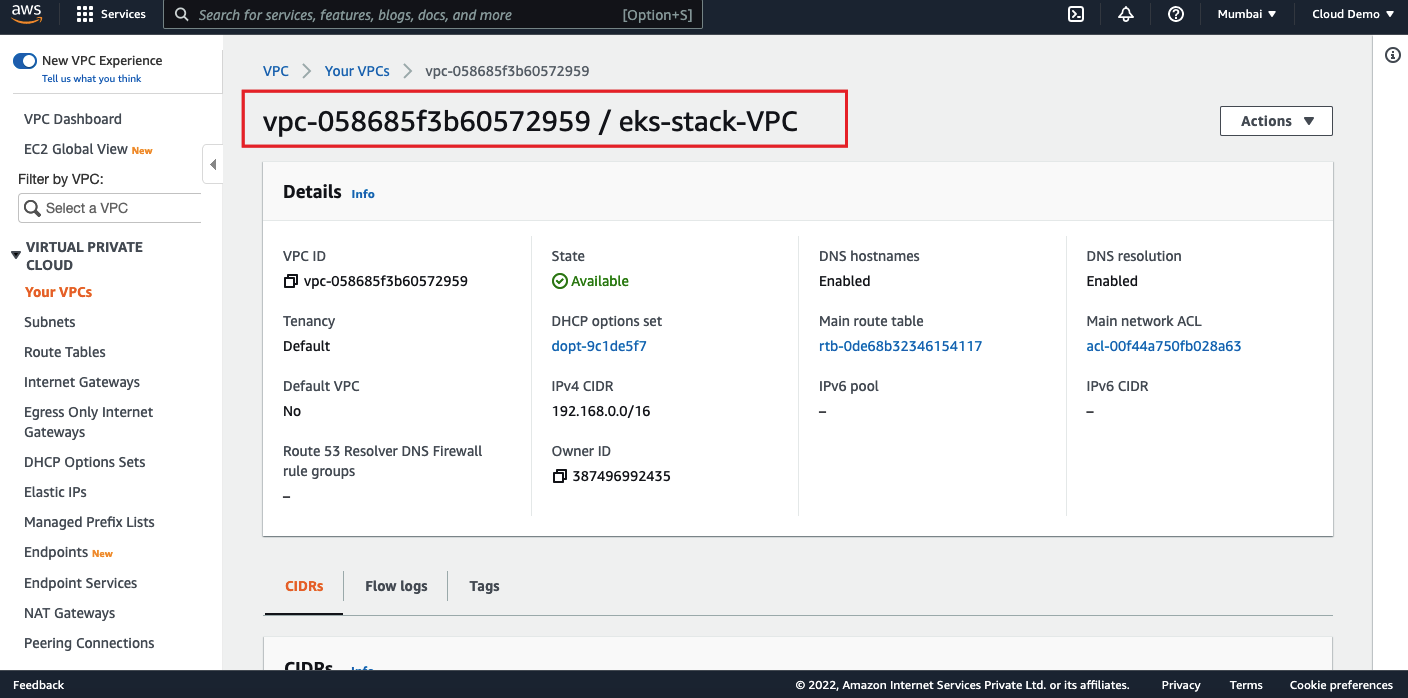Open Peering Connections in sidebar
Screen dimensions: 1408x698
[x=89, y=643]
